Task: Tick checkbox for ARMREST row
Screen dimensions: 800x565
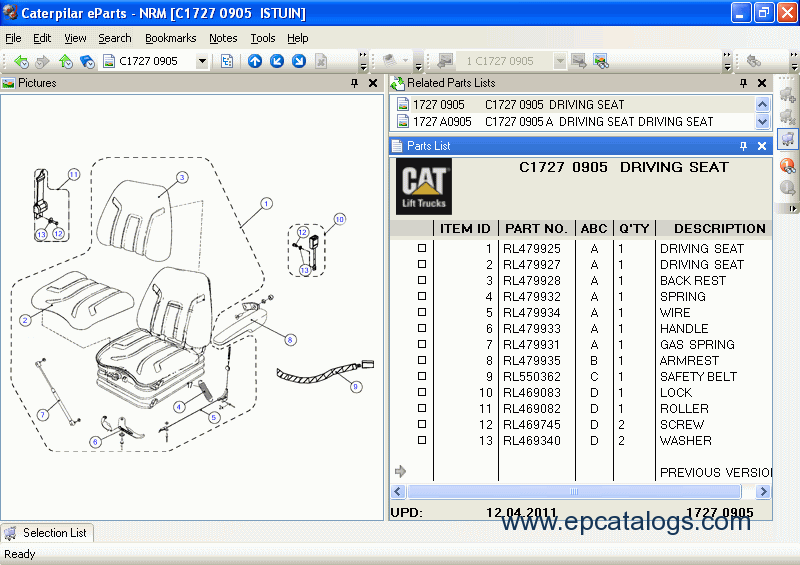Action: coord(422,360)
